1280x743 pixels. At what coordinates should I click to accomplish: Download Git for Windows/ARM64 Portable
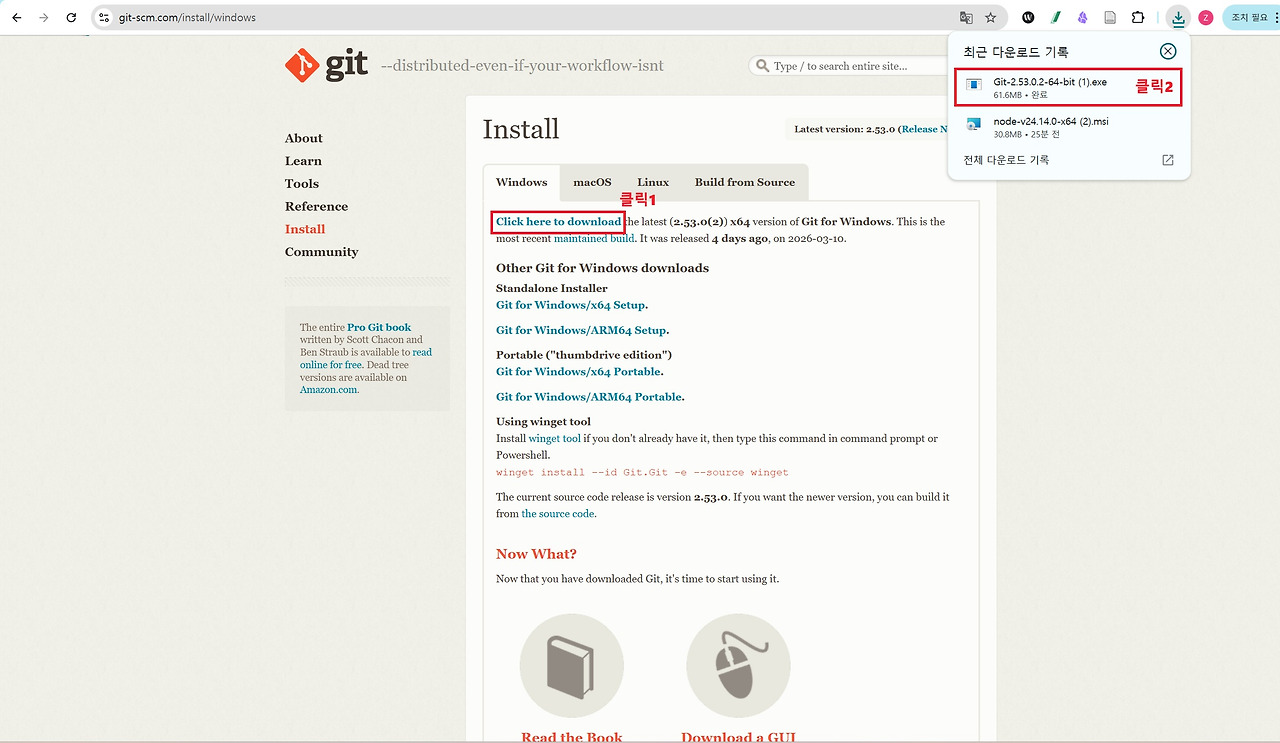pos(590,397)
